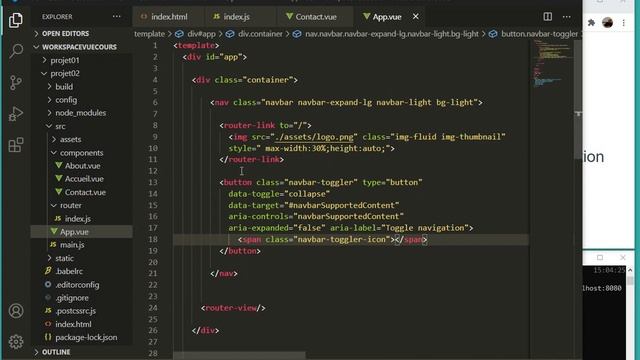Open .gitignore file
The image size is (640, 360).
[x=72, y=298]
